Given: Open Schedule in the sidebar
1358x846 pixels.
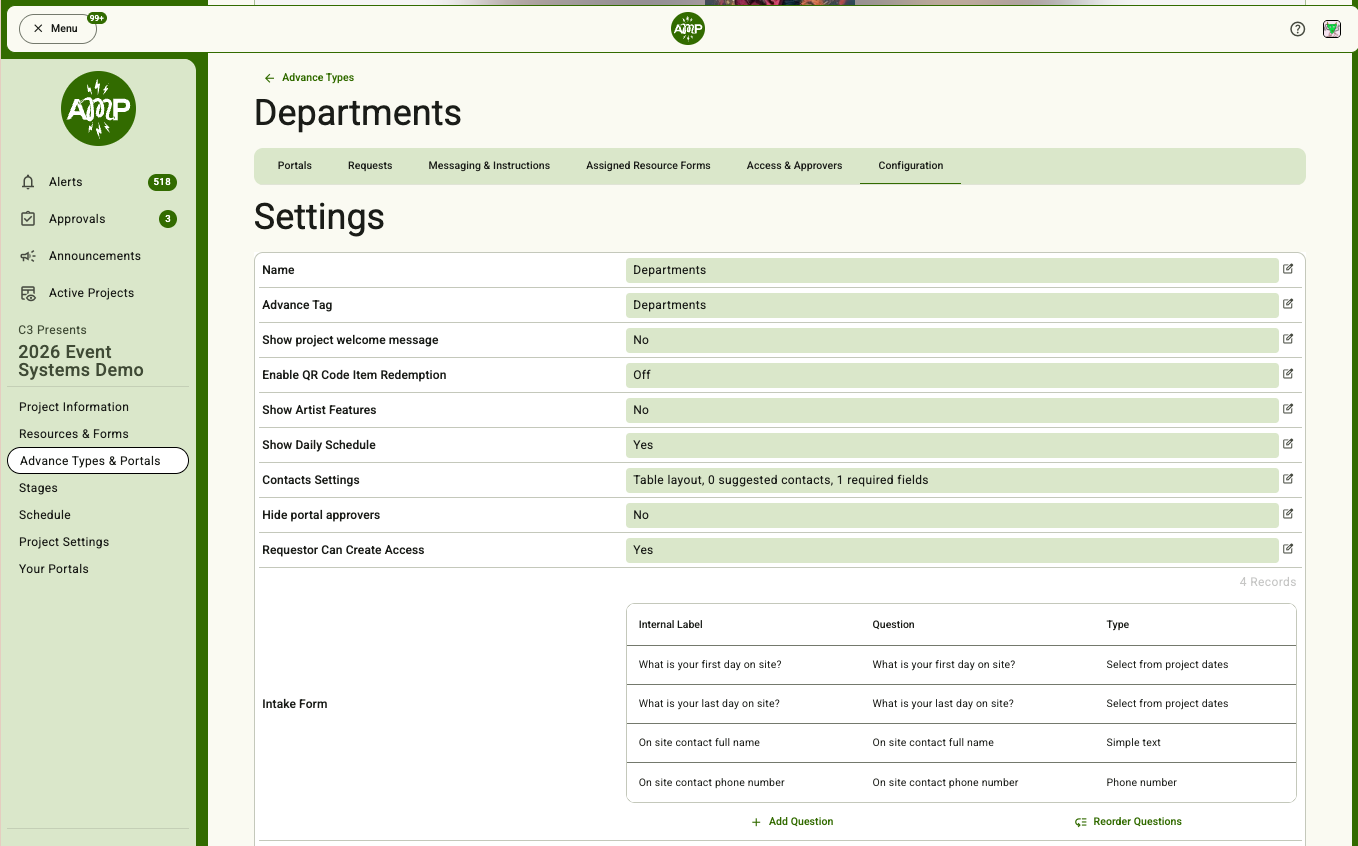Looking at the screenshot, I should [45, 515].
